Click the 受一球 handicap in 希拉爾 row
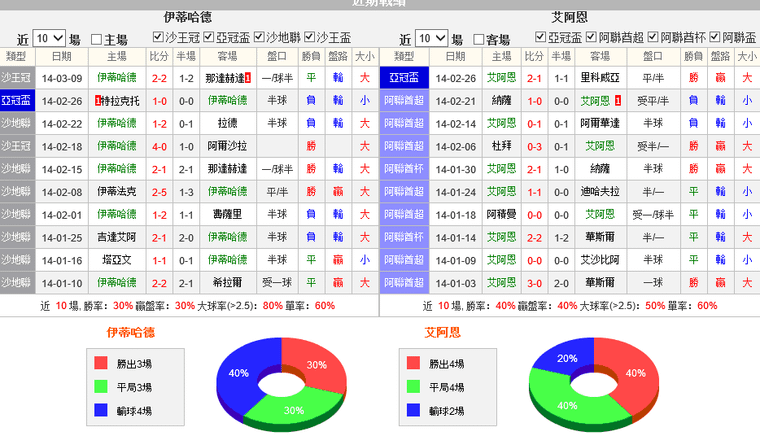Screen dimensions: 760x444 277,283
